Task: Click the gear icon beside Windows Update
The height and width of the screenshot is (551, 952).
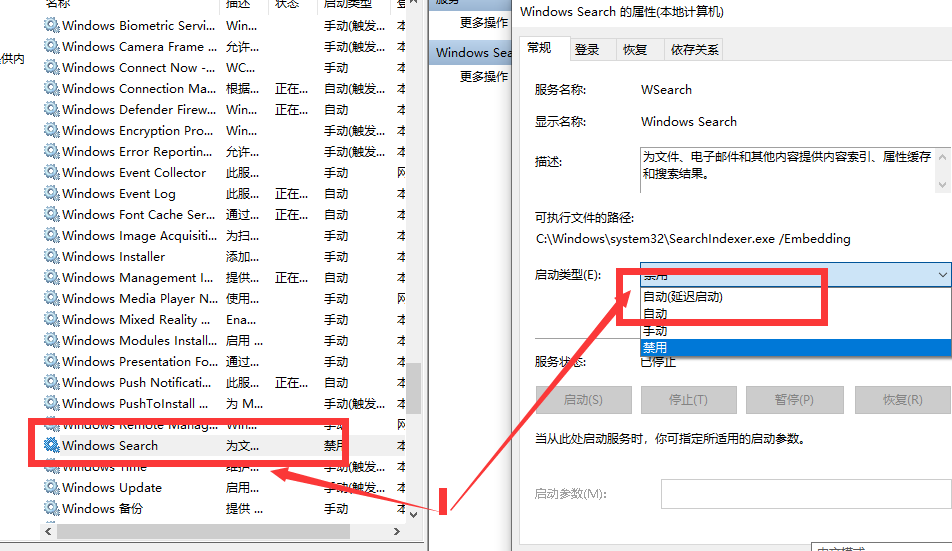Action: pyautogui.click(x=51, y=488)
